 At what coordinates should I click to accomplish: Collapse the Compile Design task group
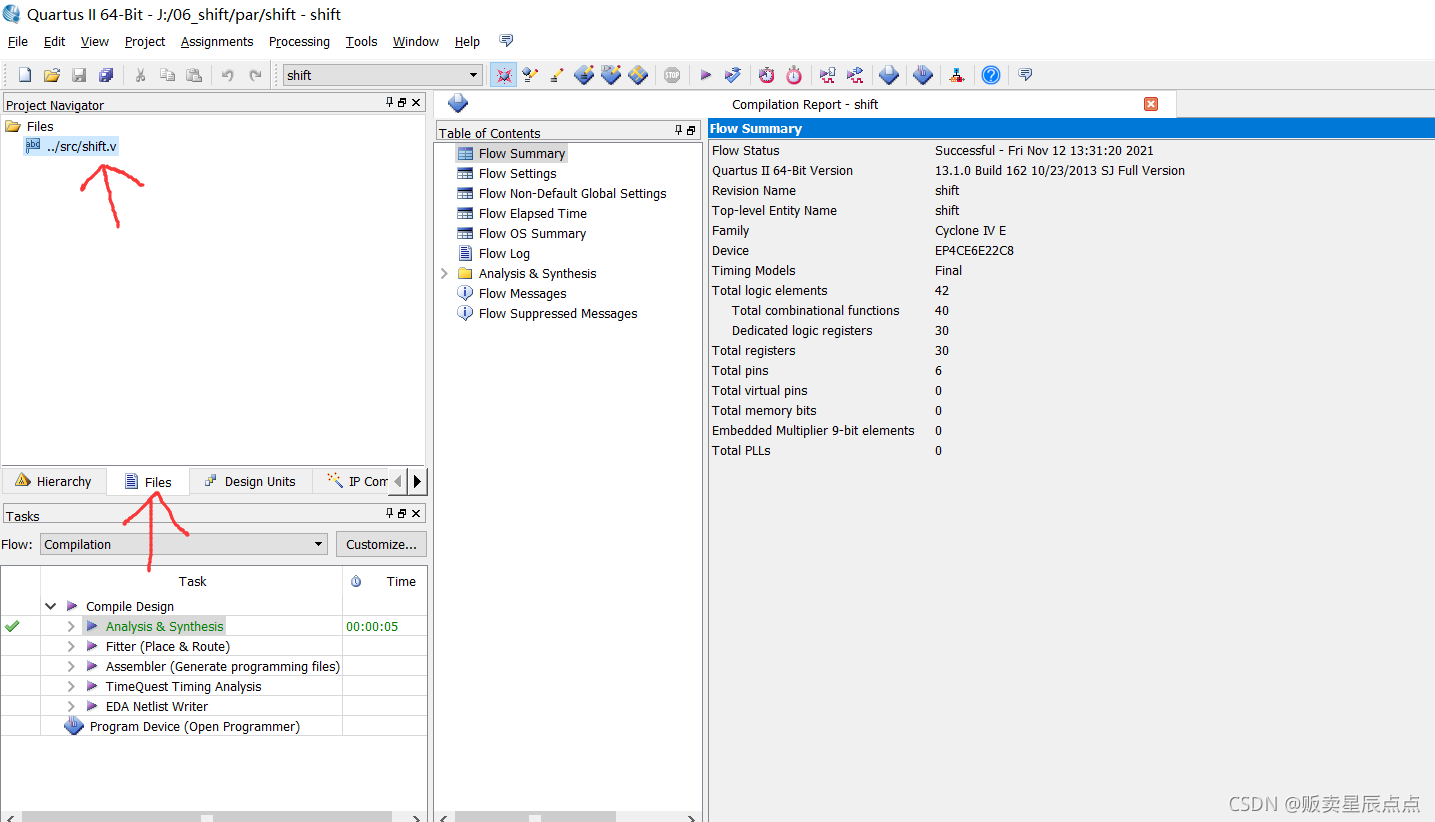(51, 606)
